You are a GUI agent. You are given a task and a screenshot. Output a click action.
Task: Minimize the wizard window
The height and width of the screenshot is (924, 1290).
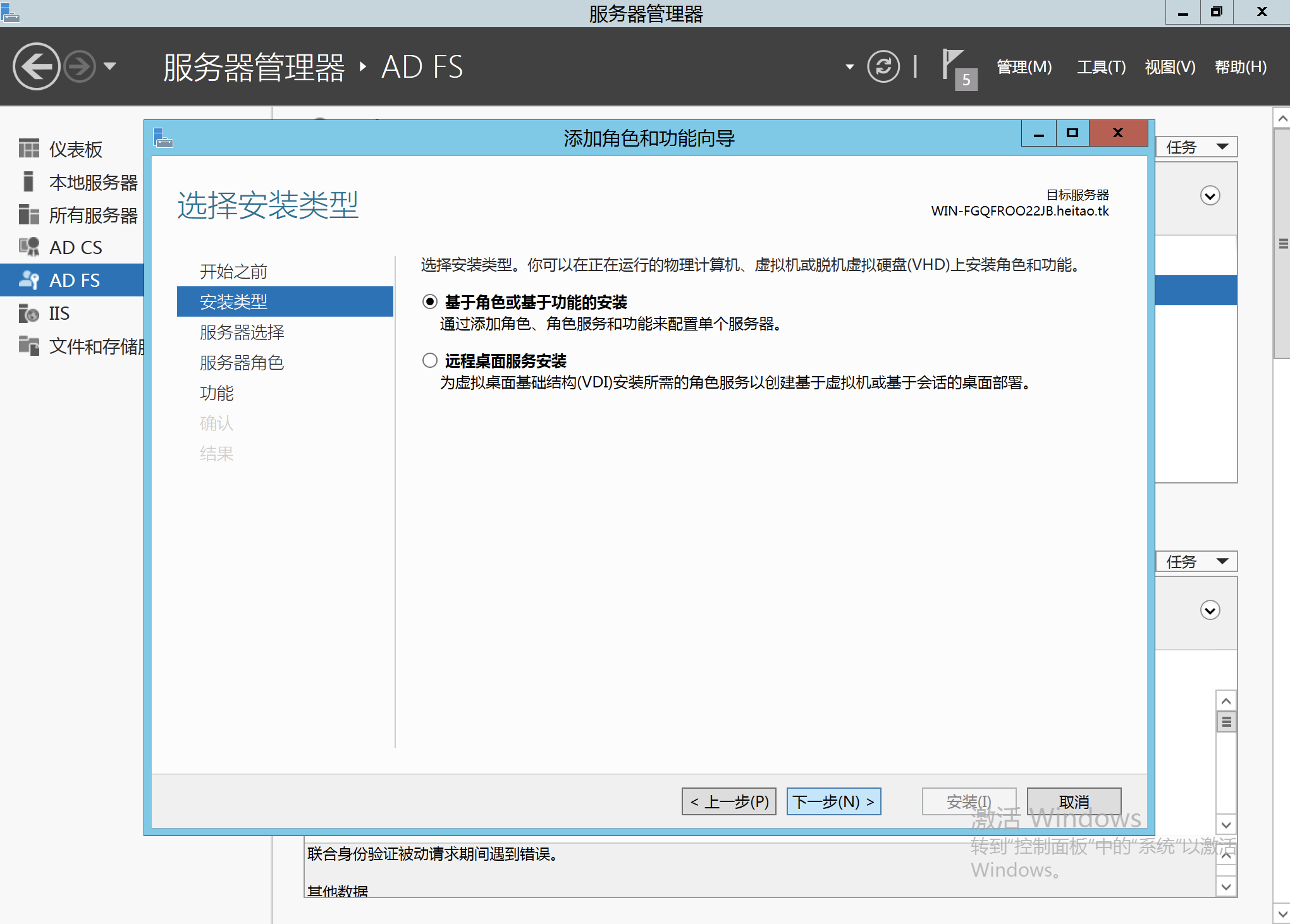pyautogui.click(x=1039, y=133)
